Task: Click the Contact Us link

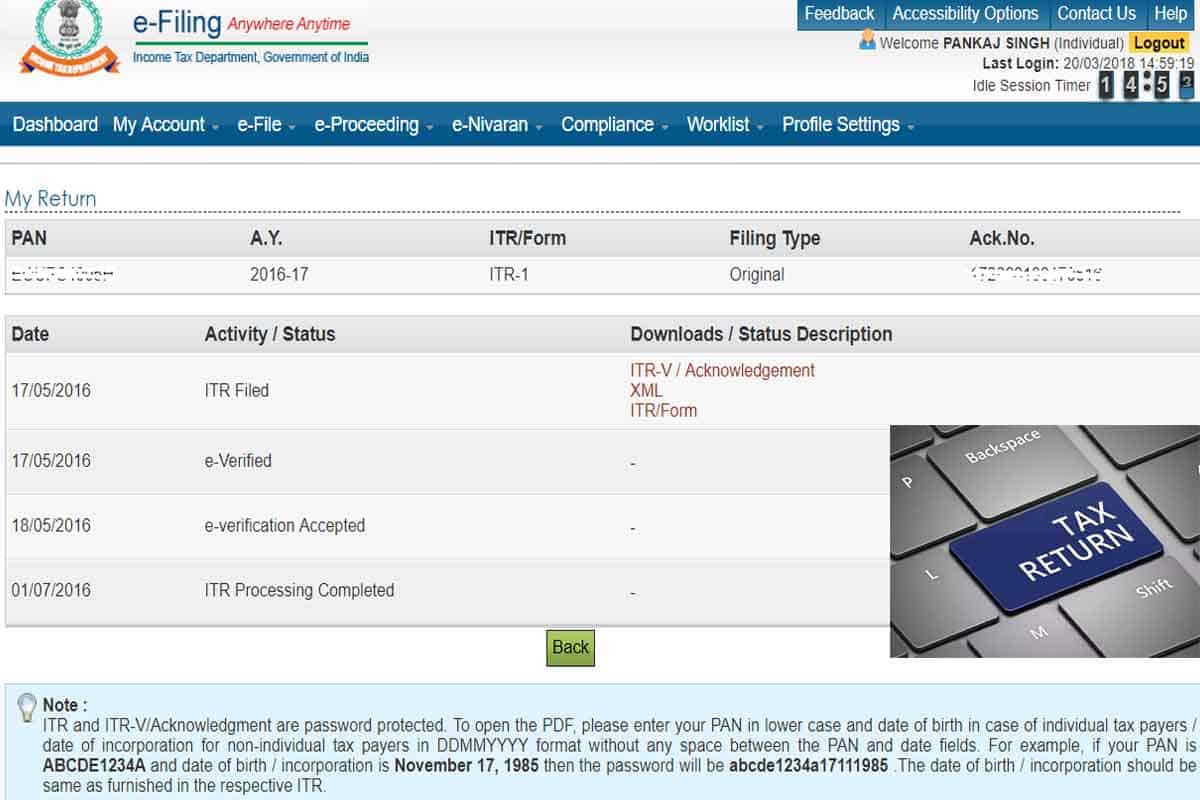Action: click(x=1097, y=13)
